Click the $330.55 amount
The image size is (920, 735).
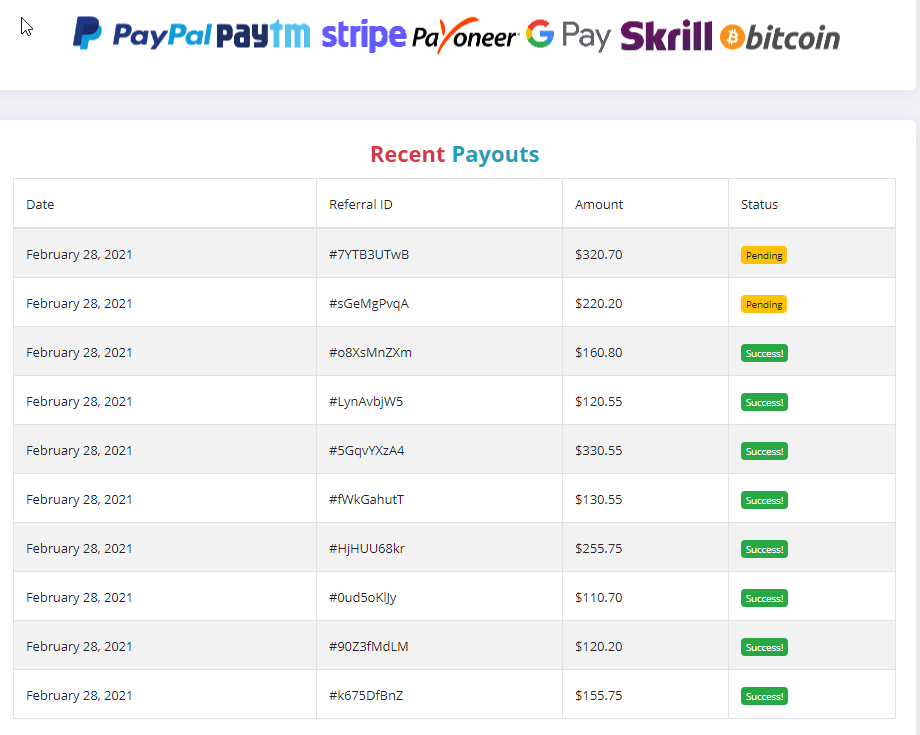tap(598, 450)
